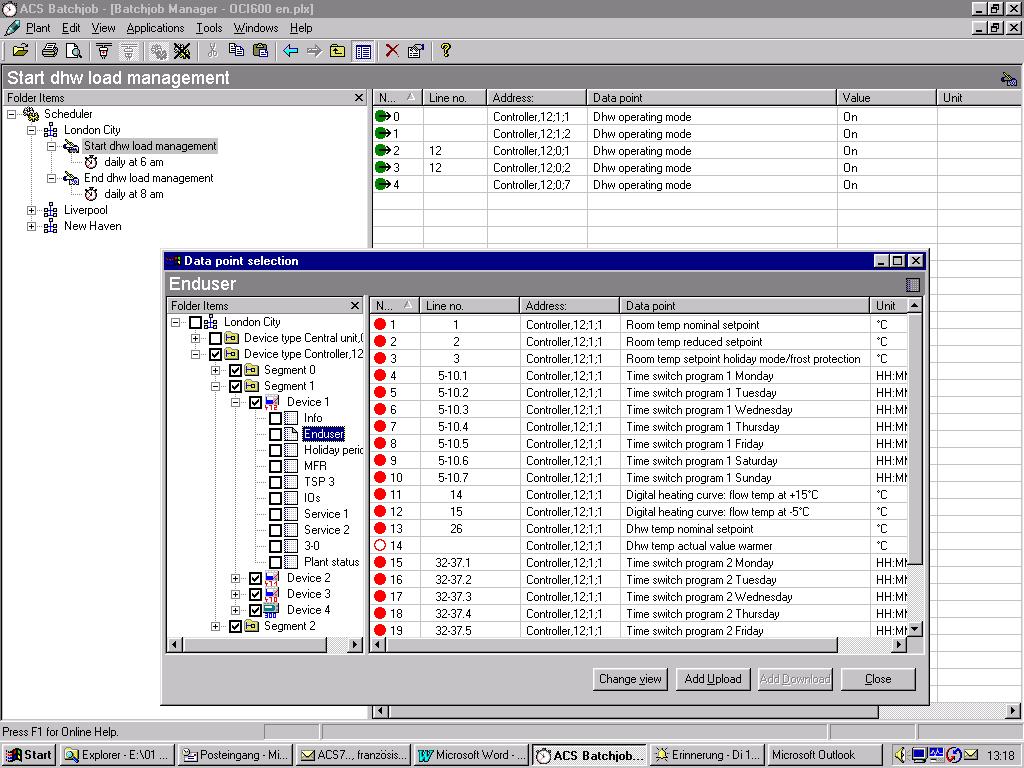Viewport: 1024px width, 768px height.
Task: Untick the Device 1 checkbox
Action: pos(255,402)
